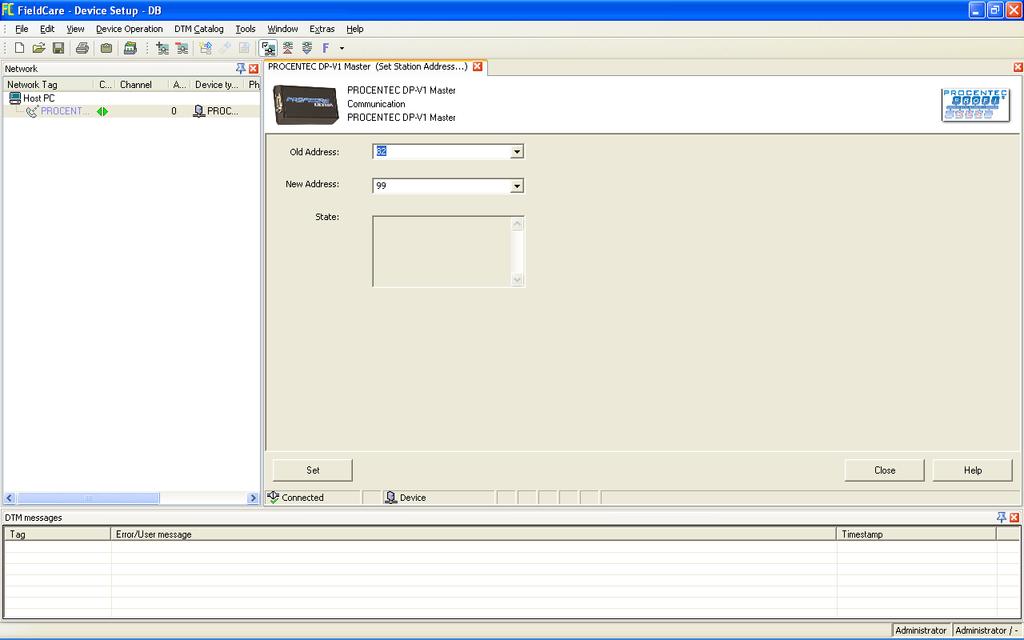Click the Network Tag column header

click(48, 84)
